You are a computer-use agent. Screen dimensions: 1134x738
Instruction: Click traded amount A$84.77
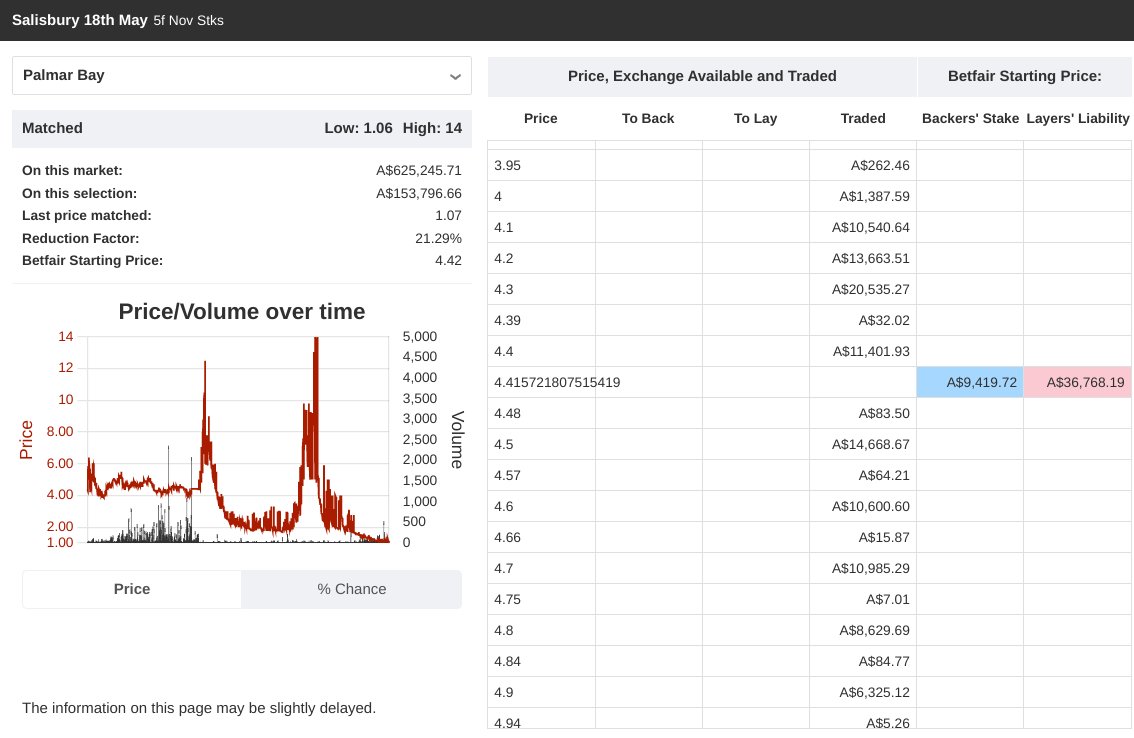click(x=884, y=662)
